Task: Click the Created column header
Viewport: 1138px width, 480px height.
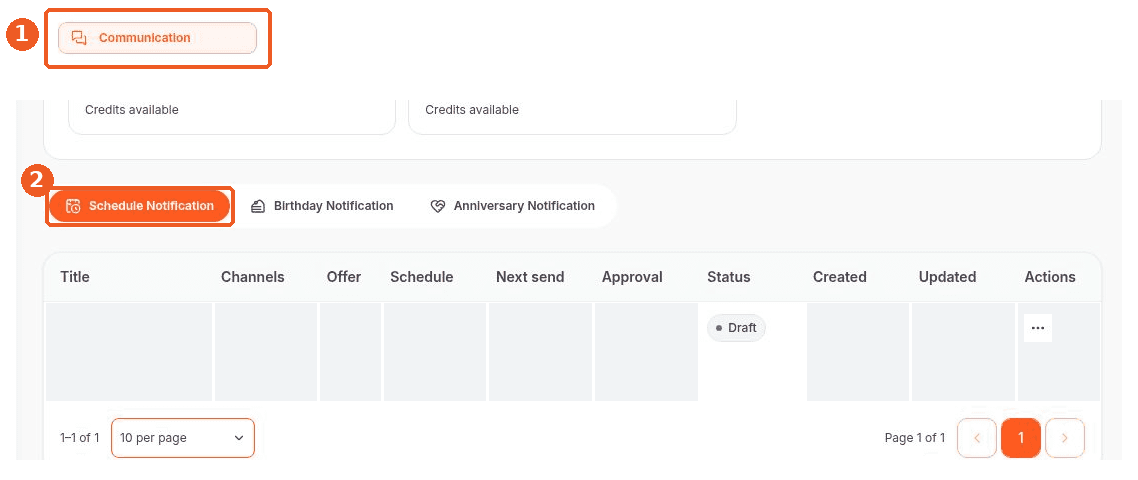Action: tap(840, 277)
